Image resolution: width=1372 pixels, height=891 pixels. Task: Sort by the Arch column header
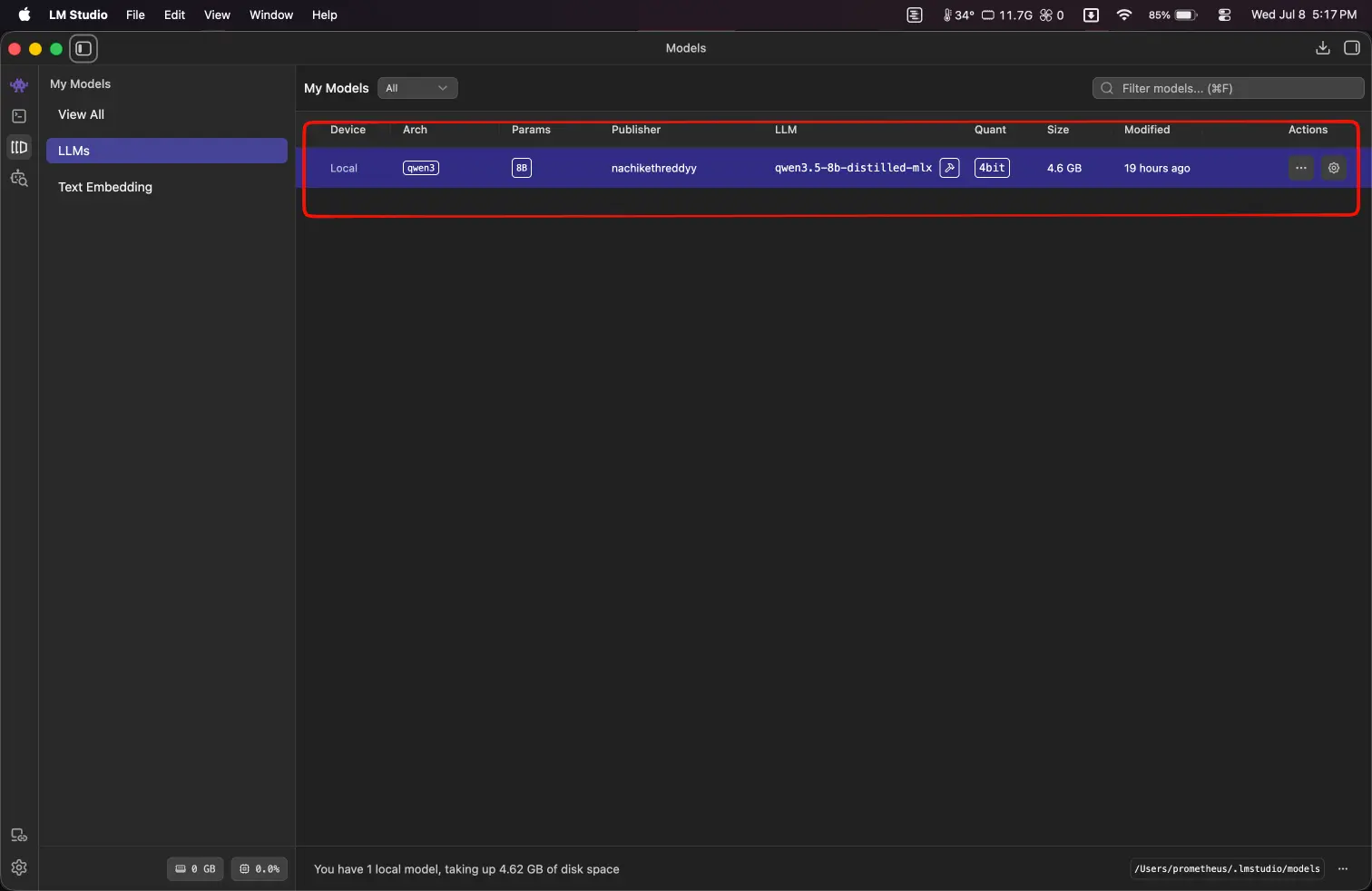click(415, 130)
